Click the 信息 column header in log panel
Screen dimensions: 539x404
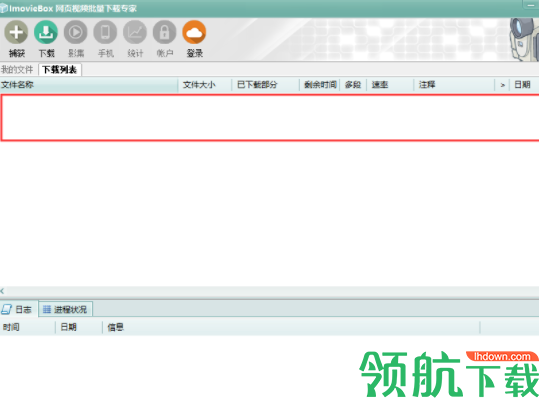click(291, 327)
